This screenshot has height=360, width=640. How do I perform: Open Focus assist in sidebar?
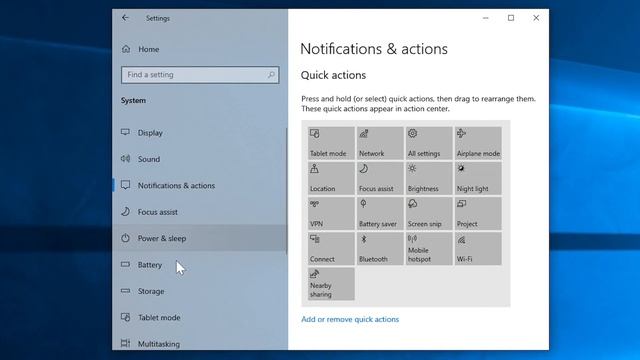click(199, 212)
